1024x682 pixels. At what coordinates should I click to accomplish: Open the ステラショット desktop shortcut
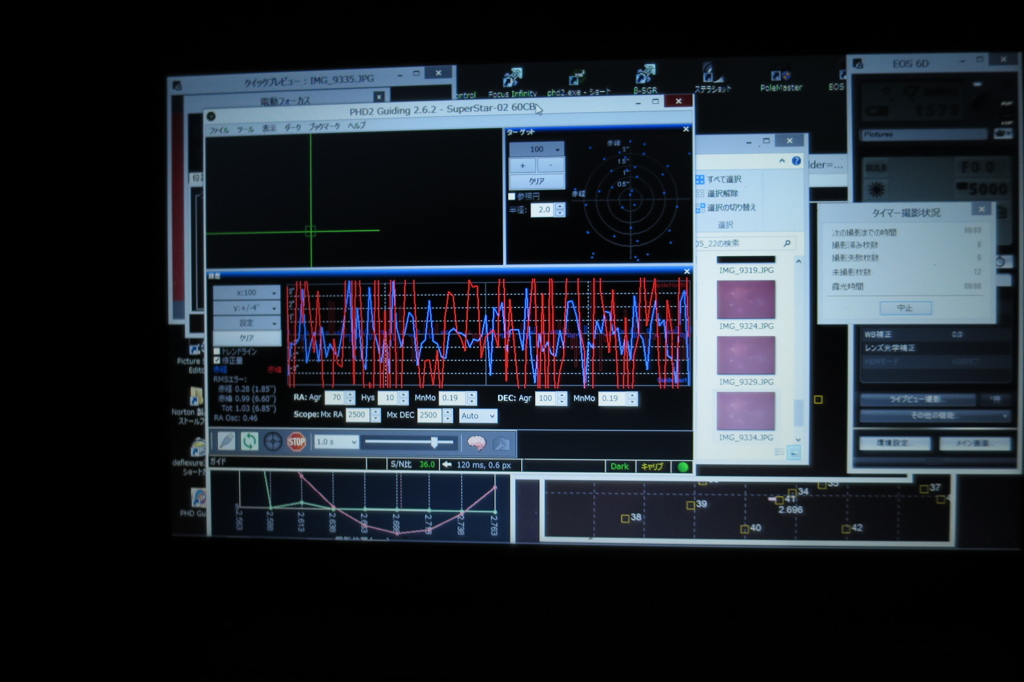pyautogui.click(x=711, y=78)
